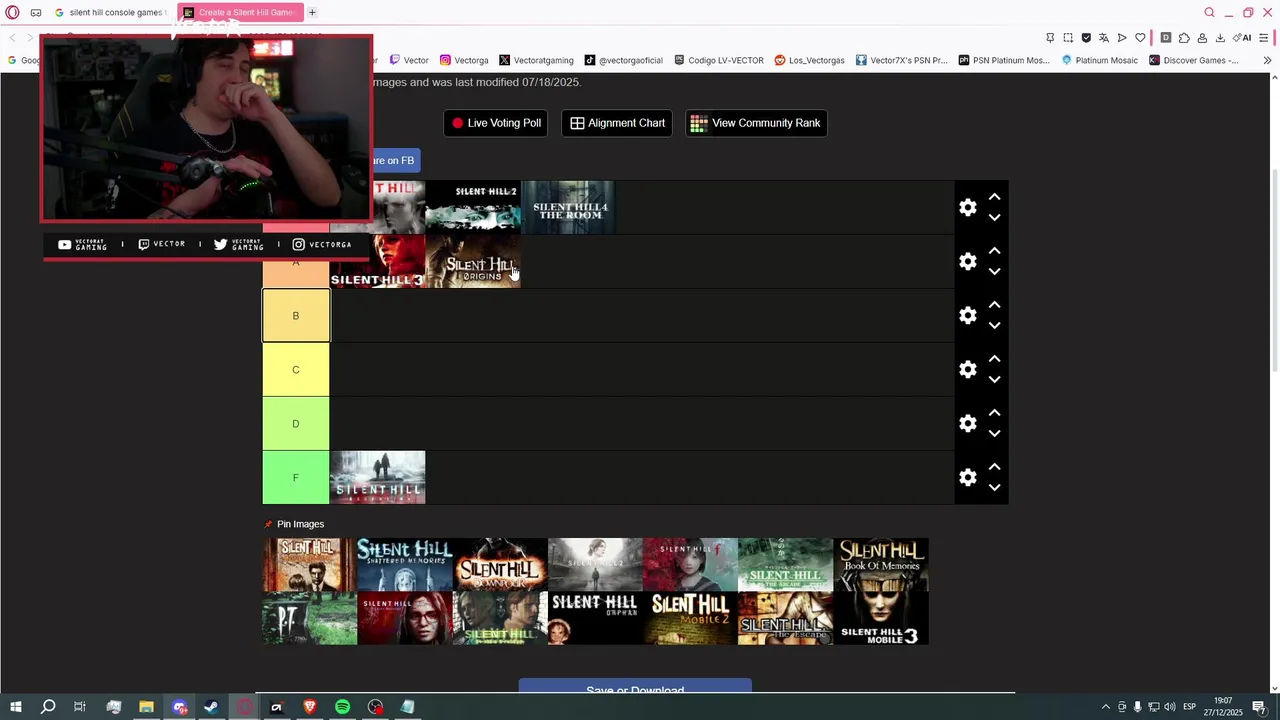Pick the Silent Hill Book of Memories image
The image size is (1280, 720).
[881, 565]
